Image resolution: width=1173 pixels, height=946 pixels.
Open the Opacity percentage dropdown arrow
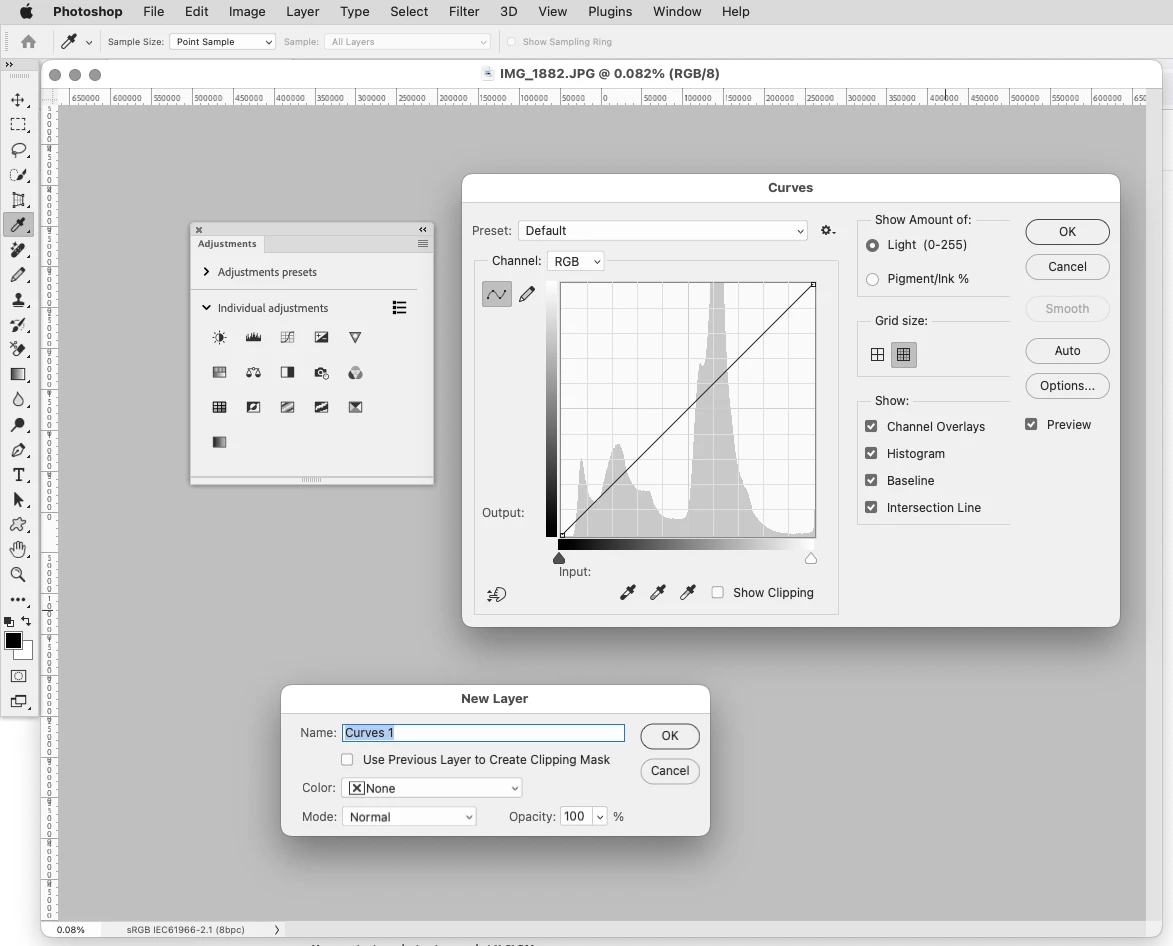click(600, 817)
